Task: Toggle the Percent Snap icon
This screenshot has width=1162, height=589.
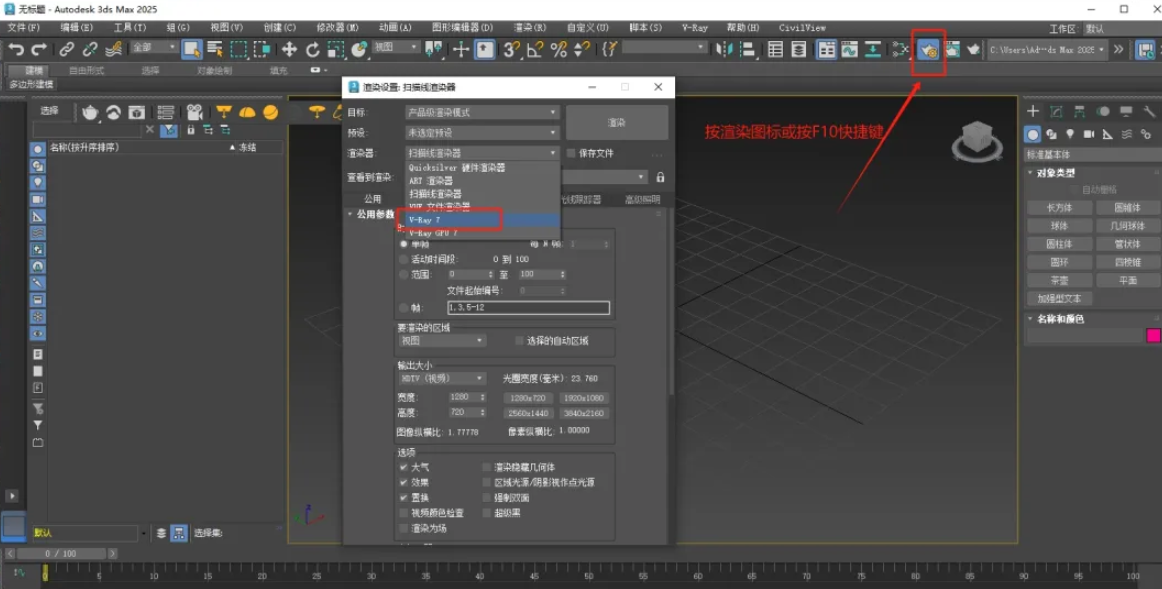Action: click(x=559, y=49)
